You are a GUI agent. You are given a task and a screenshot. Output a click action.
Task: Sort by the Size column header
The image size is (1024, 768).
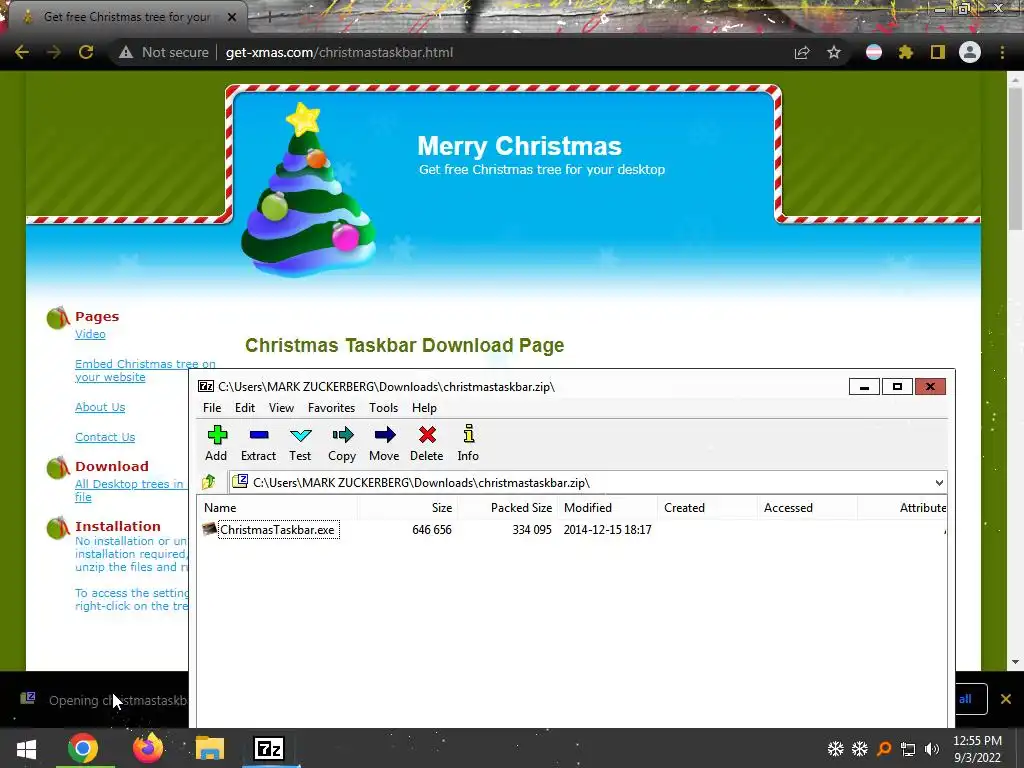(x=407, y=507)
